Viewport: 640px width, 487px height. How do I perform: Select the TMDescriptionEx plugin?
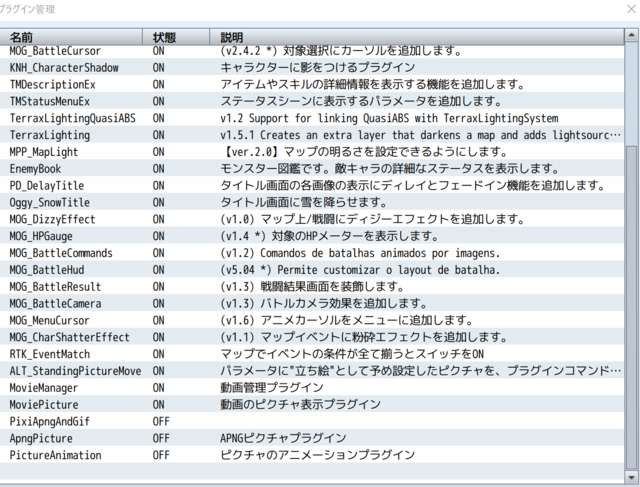pos(52,85)
